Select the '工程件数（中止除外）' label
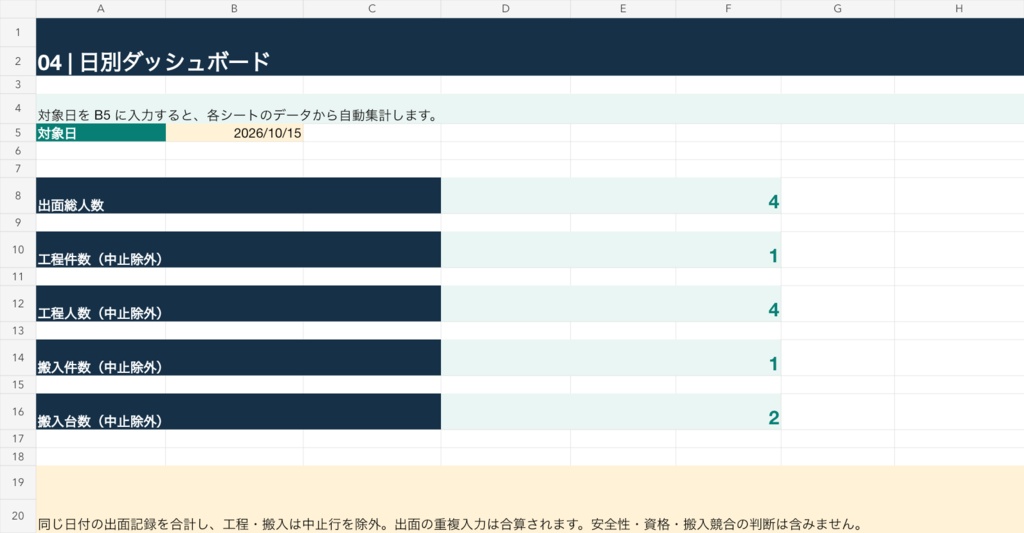The width and height of the screenshot is (1024, 533). (238, 250)
